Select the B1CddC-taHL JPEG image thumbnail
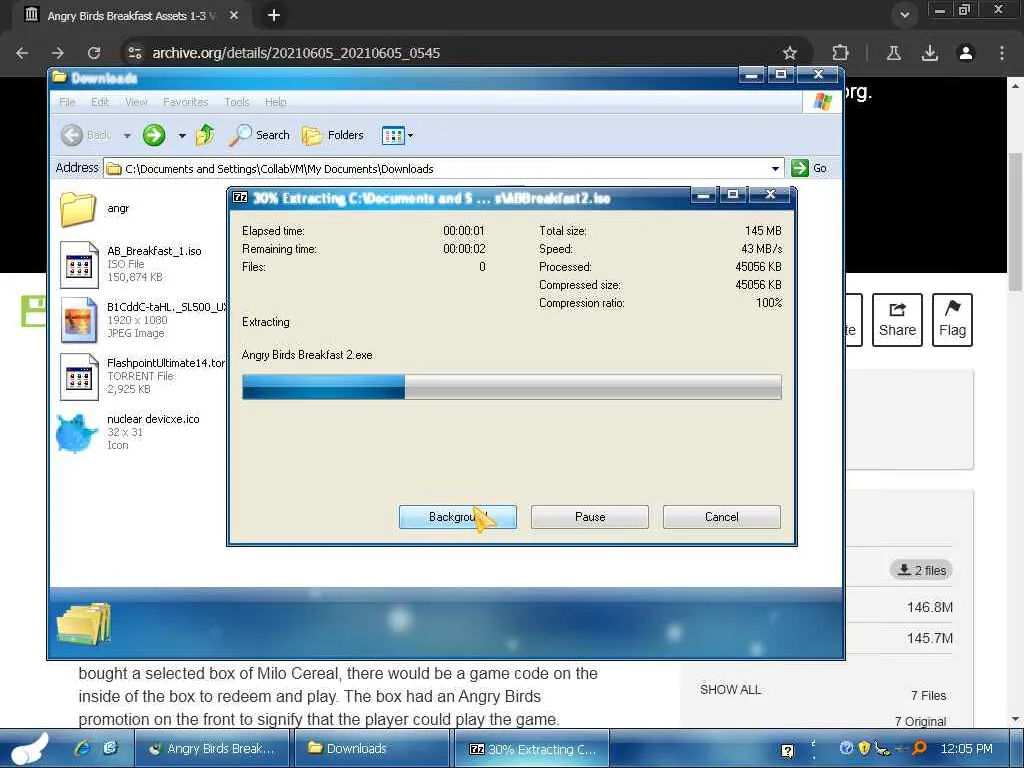 pyautogui.click(x=79, y=320)
